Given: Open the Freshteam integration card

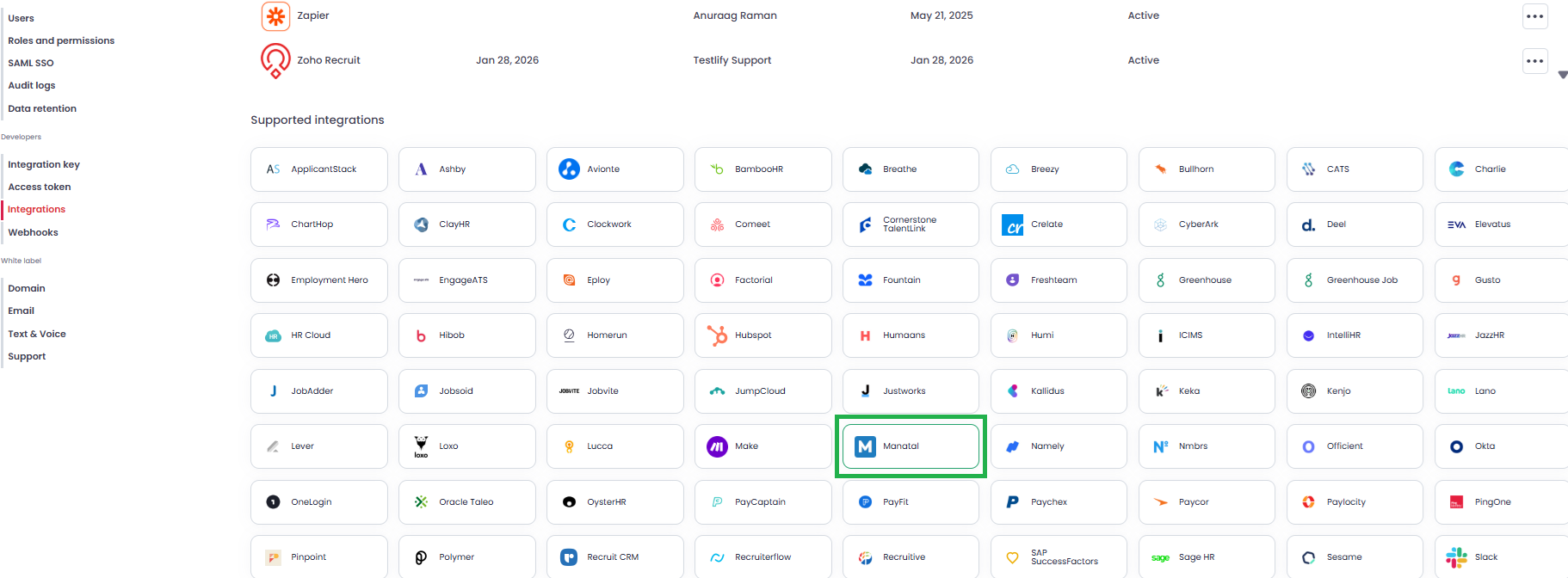Looking at the screenshot, I should pos(1059,280).
